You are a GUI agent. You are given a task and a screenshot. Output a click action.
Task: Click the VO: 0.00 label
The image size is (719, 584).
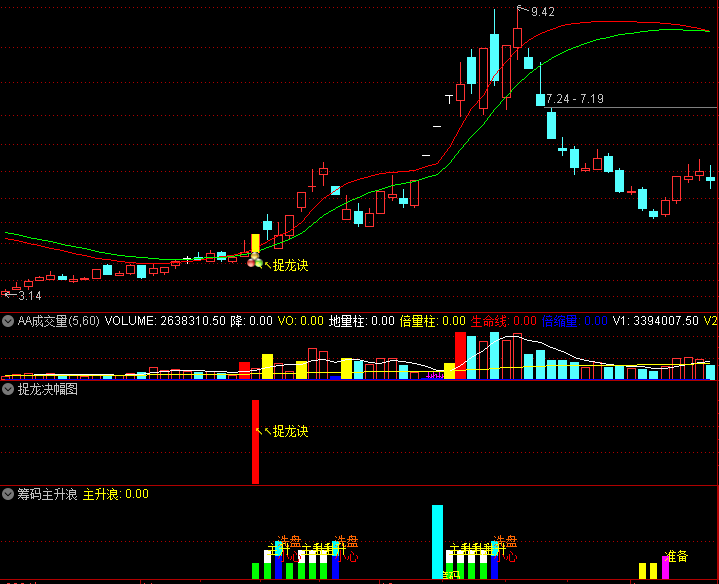[x=301, y=321]
